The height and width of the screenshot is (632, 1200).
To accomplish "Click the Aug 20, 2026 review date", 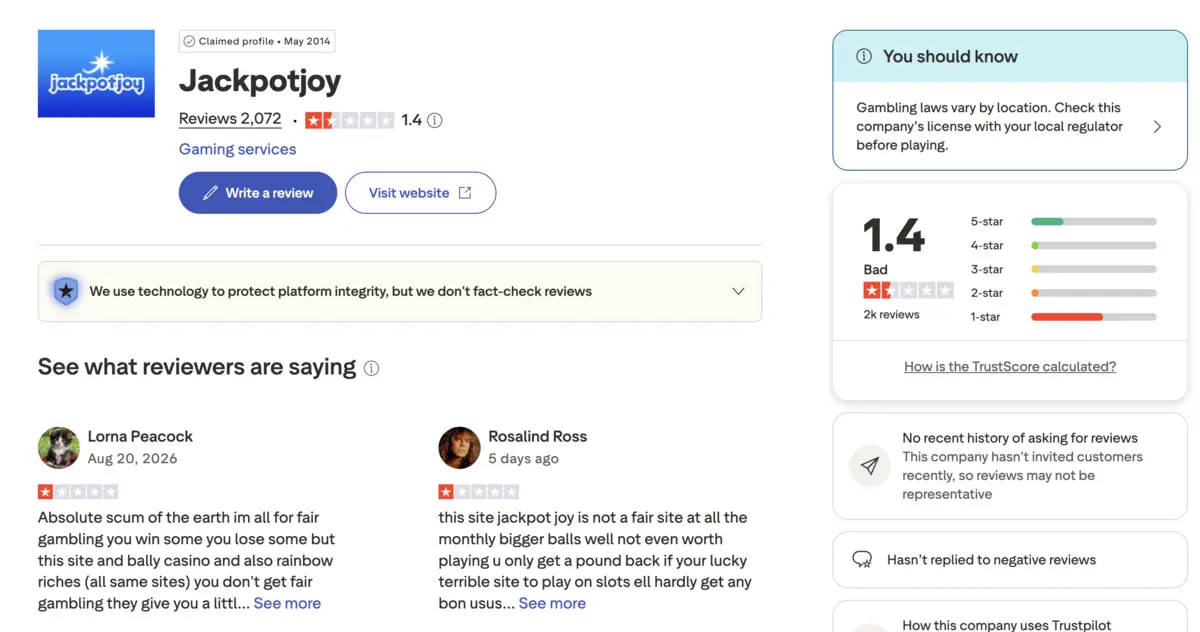I will click(132, 458).
